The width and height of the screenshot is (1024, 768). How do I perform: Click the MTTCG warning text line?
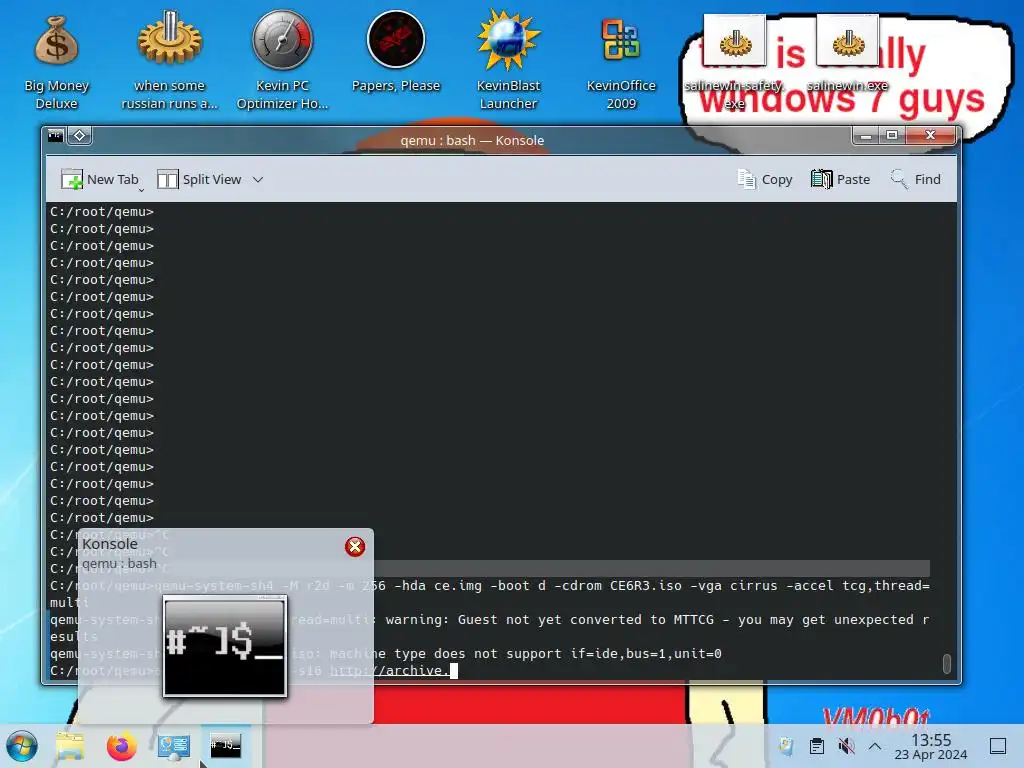click(x=490, y=628)
